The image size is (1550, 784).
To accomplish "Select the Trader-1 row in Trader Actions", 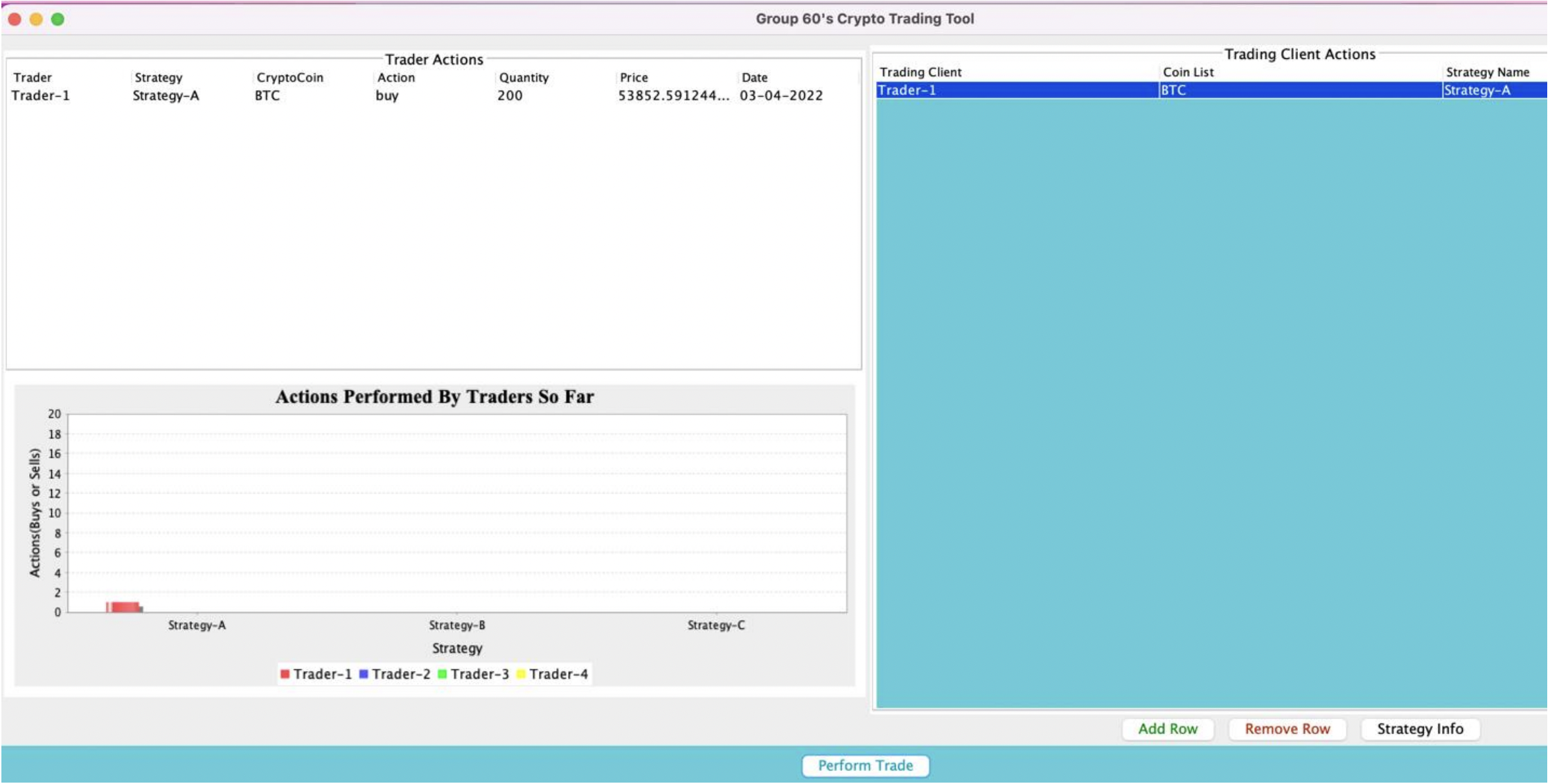I will (x=40, y=96).
